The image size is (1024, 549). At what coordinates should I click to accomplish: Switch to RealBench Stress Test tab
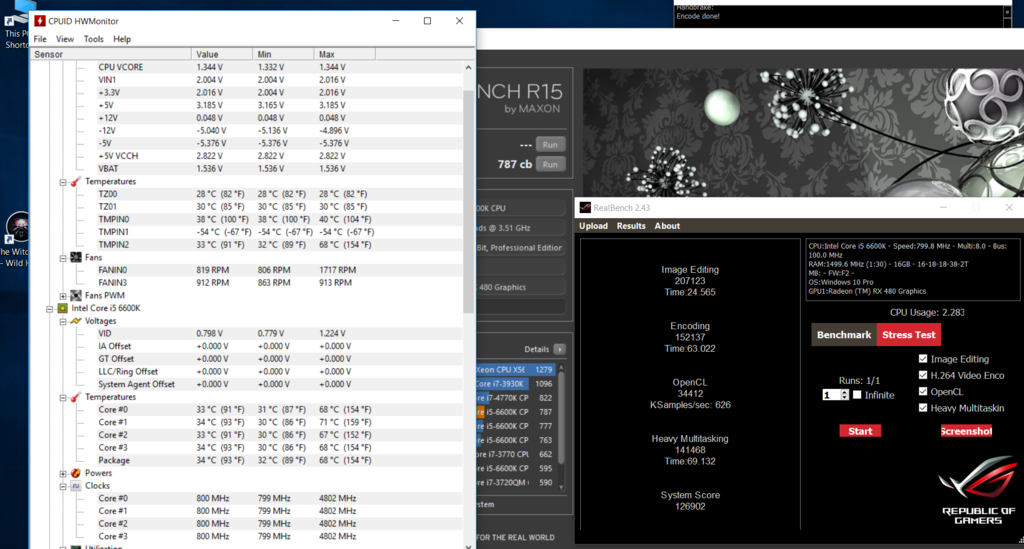click(x=908, y=335)
